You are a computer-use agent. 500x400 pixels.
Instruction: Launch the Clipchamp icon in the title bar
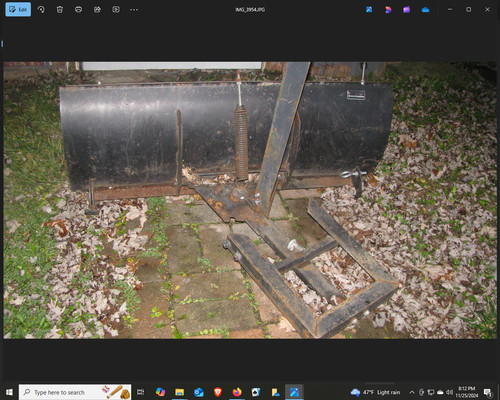pos(388,10)
